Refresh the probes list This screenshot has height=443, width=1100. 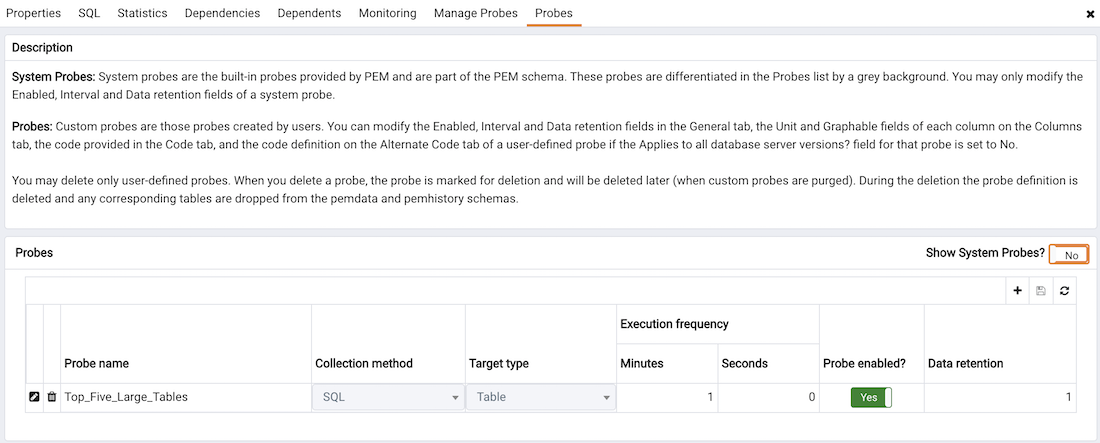(1064, 291)
